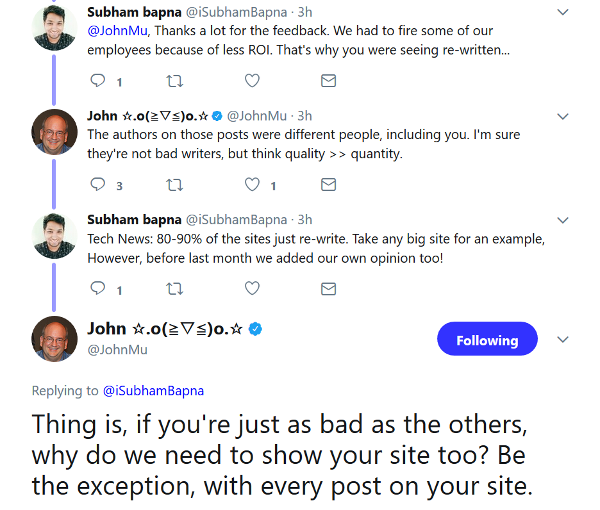Screen dimensions: 600x510
Task: Open more options chevron beside Following button
Action: tap(563, 340)
